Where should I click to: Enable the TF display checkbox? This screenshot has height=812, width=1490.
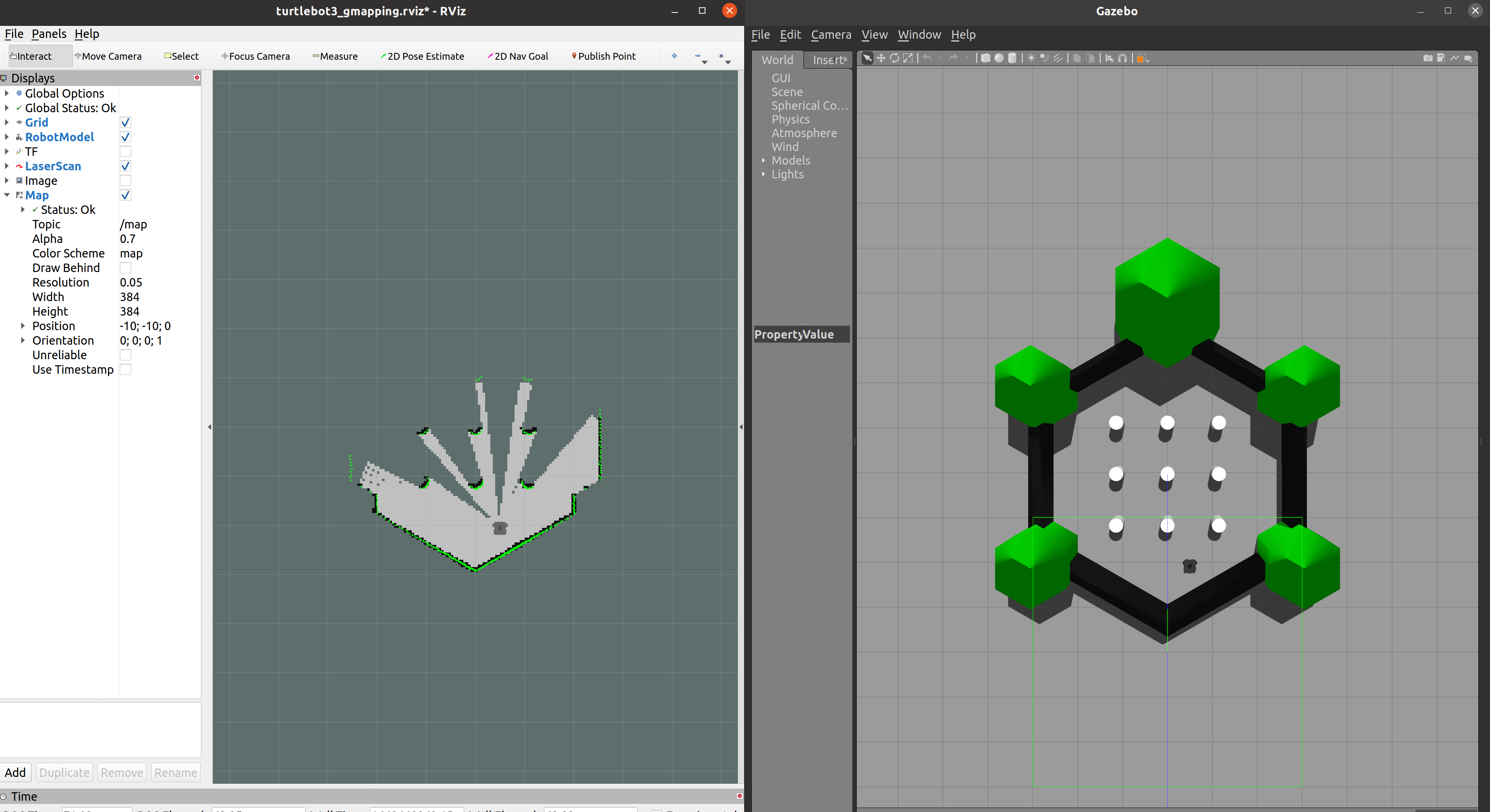[x=126, y=151]
